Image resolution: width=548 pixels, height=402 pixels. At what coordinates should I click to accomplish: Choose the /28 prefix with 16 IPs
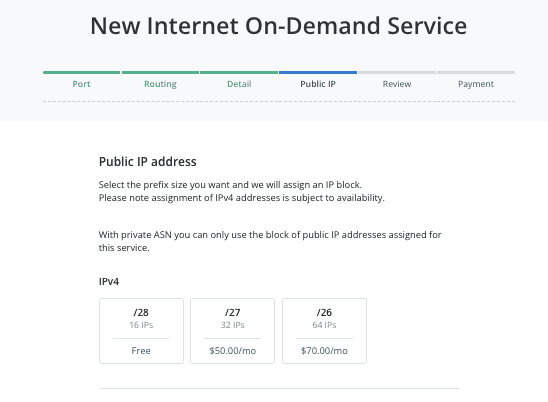click(141, 331)
